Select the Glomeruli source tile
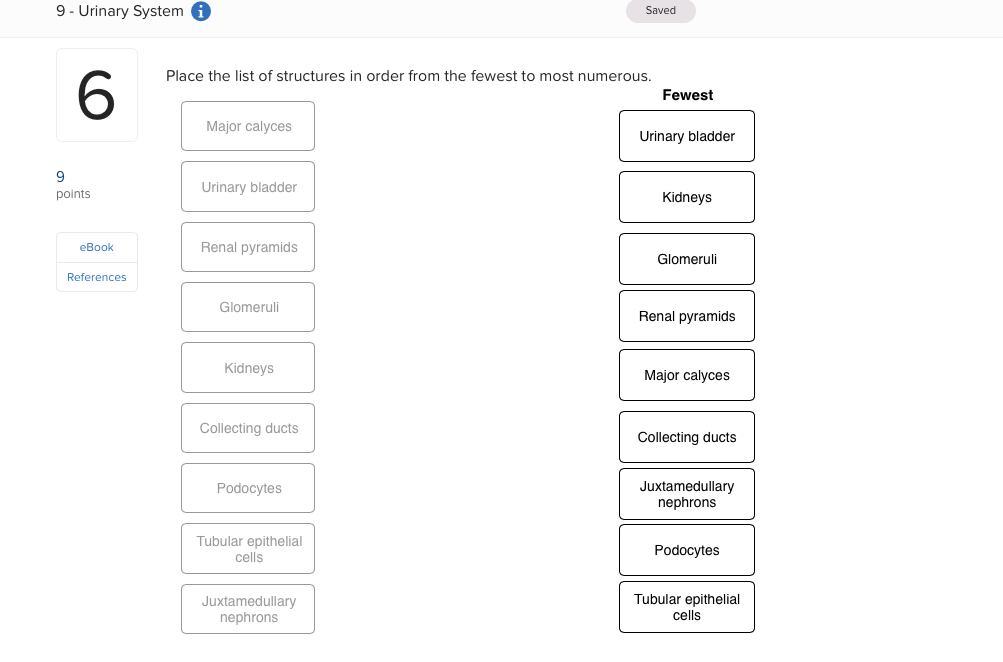 247,307
